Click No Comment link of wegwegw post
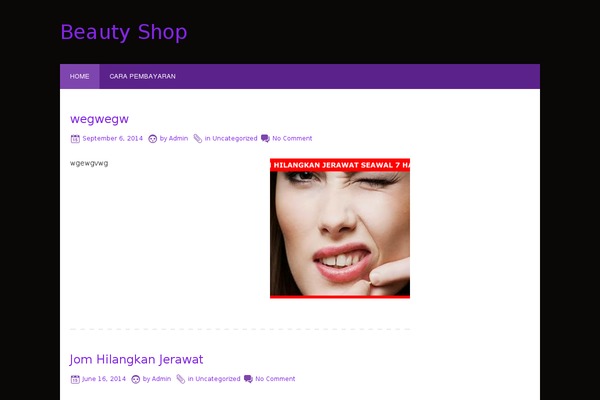Image resolution: width=600 pixels, height=400 pixels. [292, 139]
